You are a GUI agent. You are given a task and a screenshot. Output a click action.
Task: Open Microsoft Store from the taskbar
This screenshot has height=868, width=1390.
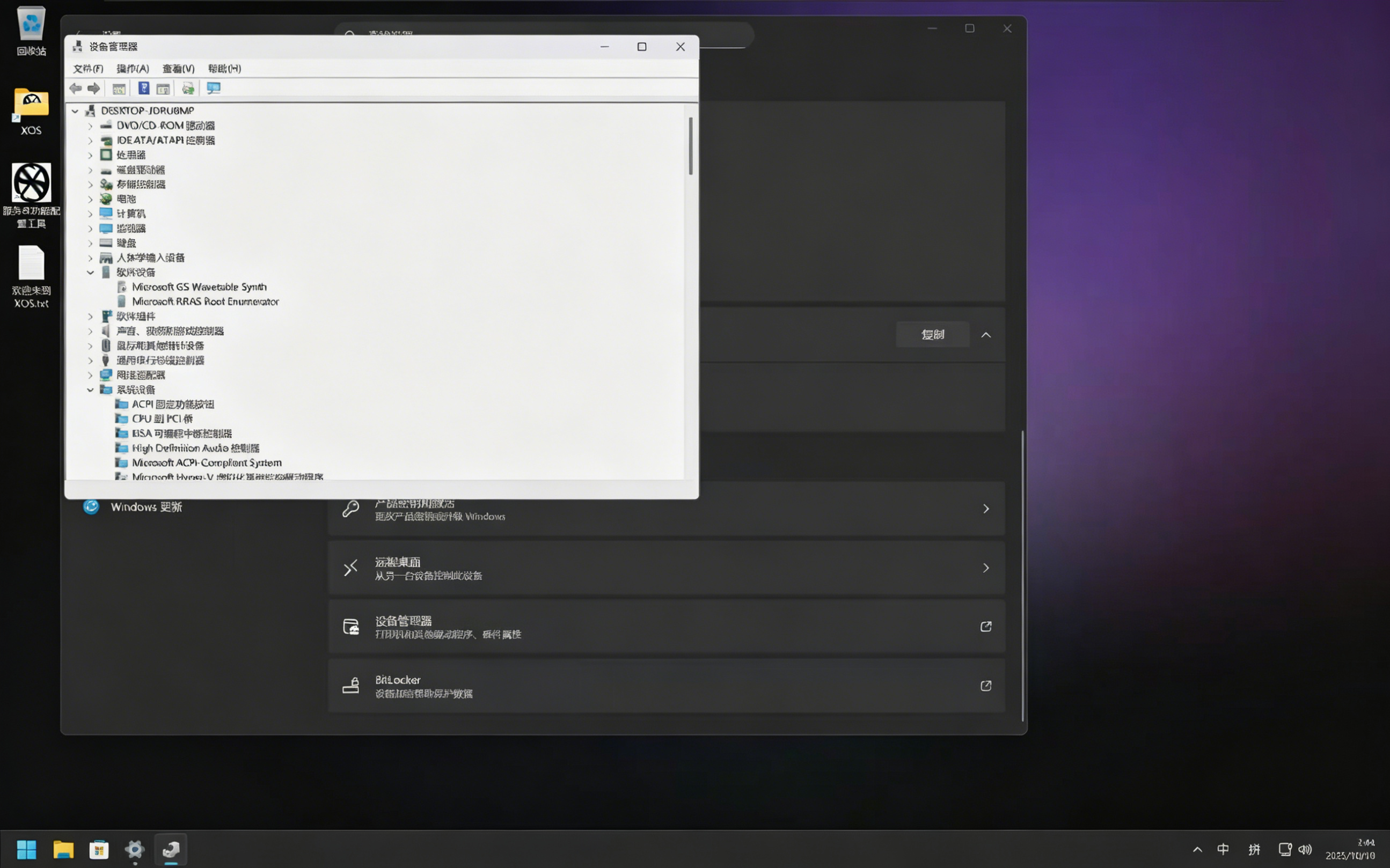99,849
